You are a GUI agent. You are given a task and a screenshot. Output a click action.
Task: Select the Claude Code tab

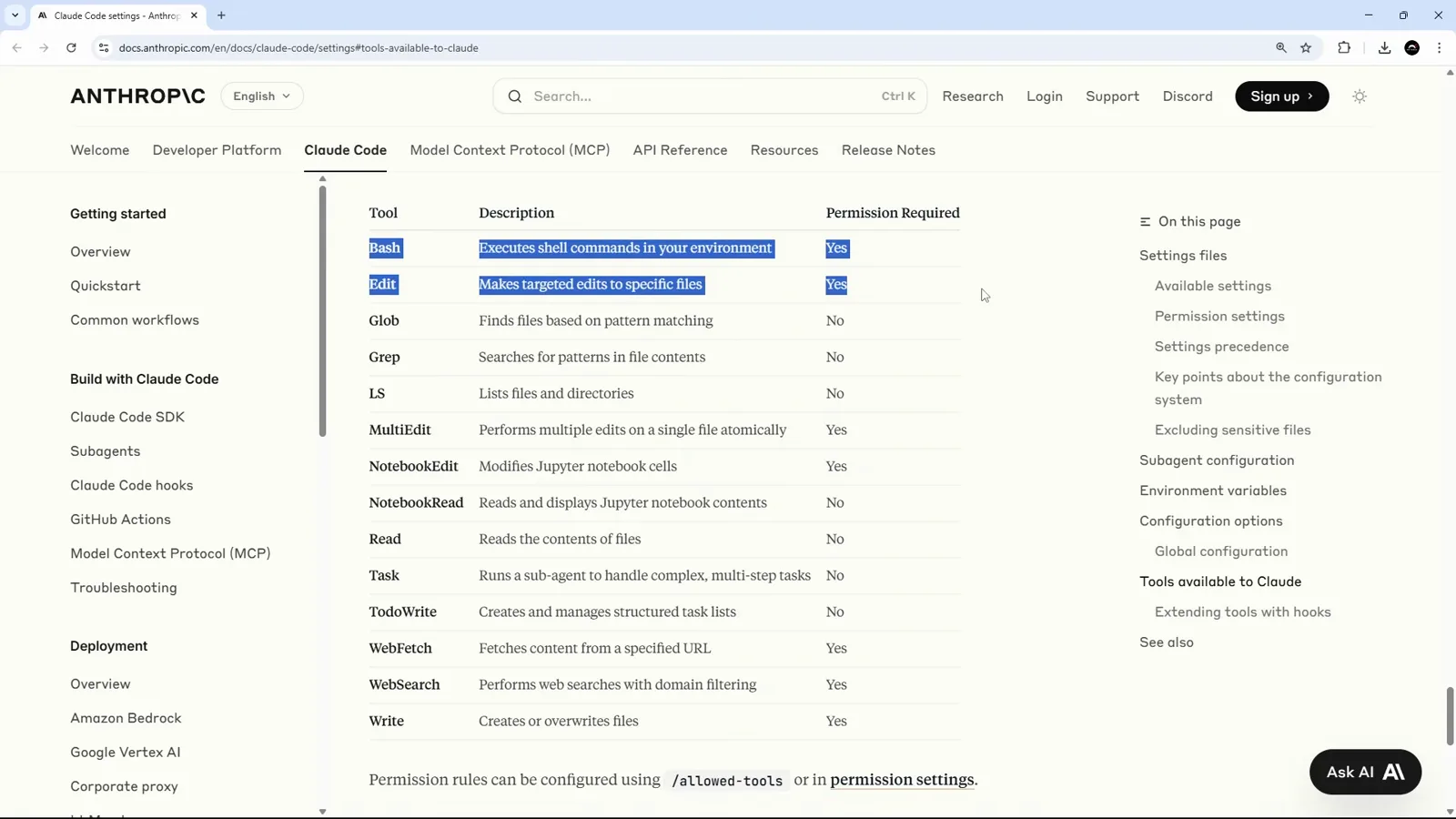(x=346, y=150)
